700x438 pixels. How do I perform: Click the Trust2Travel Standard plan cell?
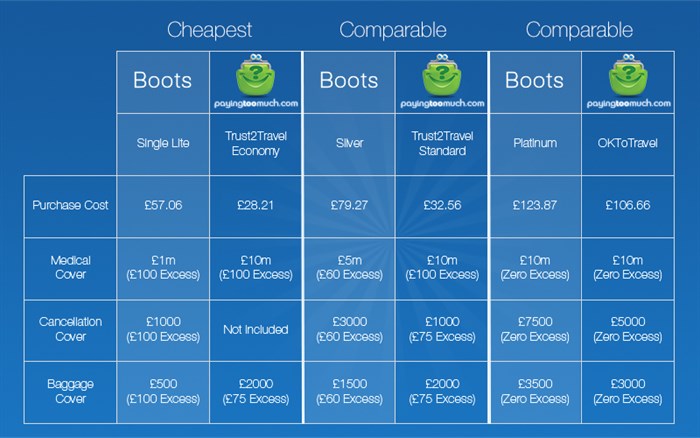tap(442, 144)
